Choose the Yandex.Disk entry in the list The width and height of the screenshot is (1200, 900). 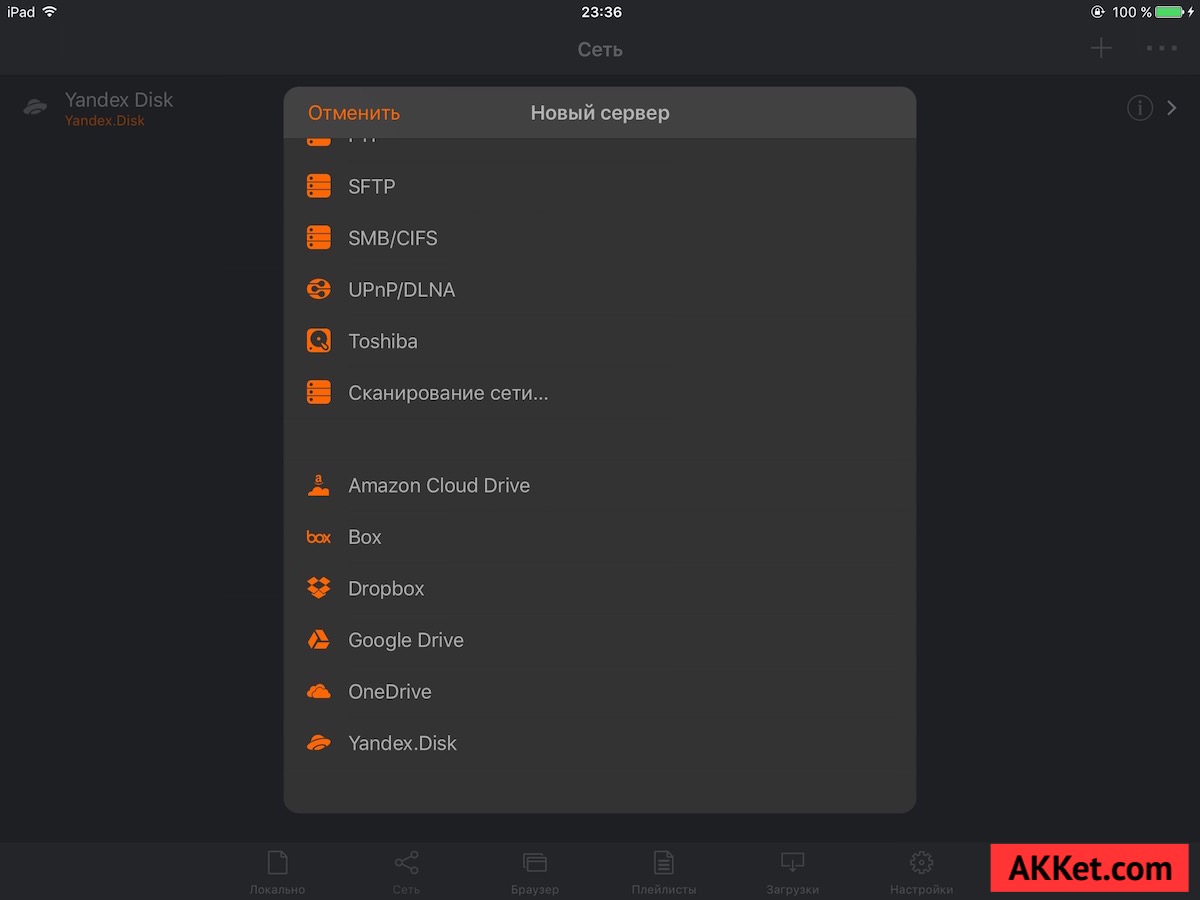coord(402,743)
